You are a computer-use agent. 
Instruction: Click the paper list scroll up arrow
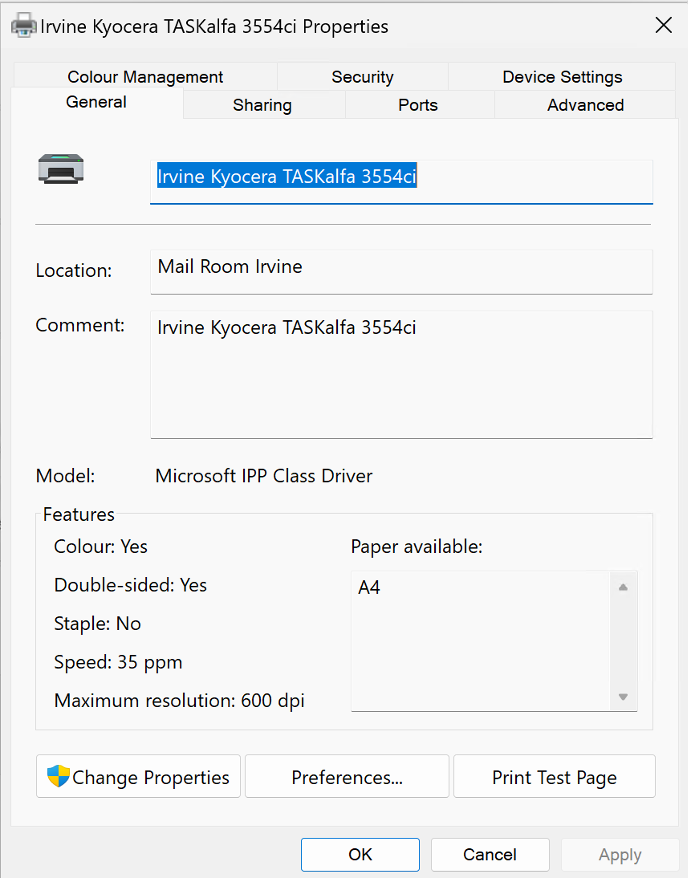click(x=623, y=587)
